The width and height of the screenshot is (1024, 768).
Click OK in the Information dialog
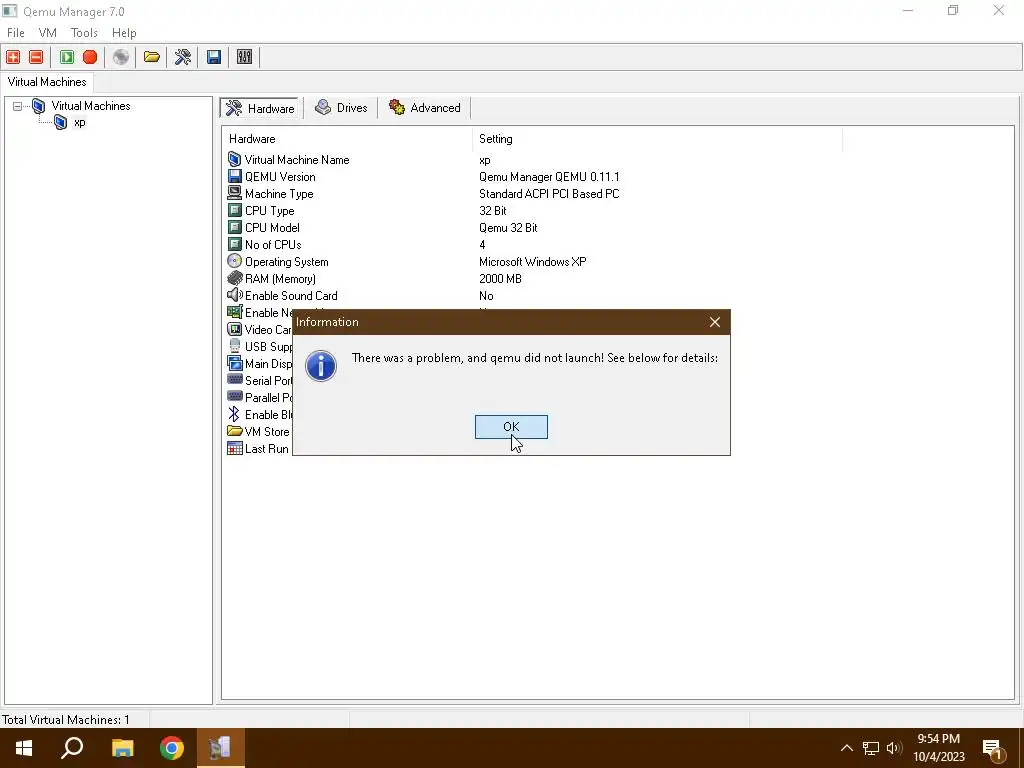(x=511, y=427)
